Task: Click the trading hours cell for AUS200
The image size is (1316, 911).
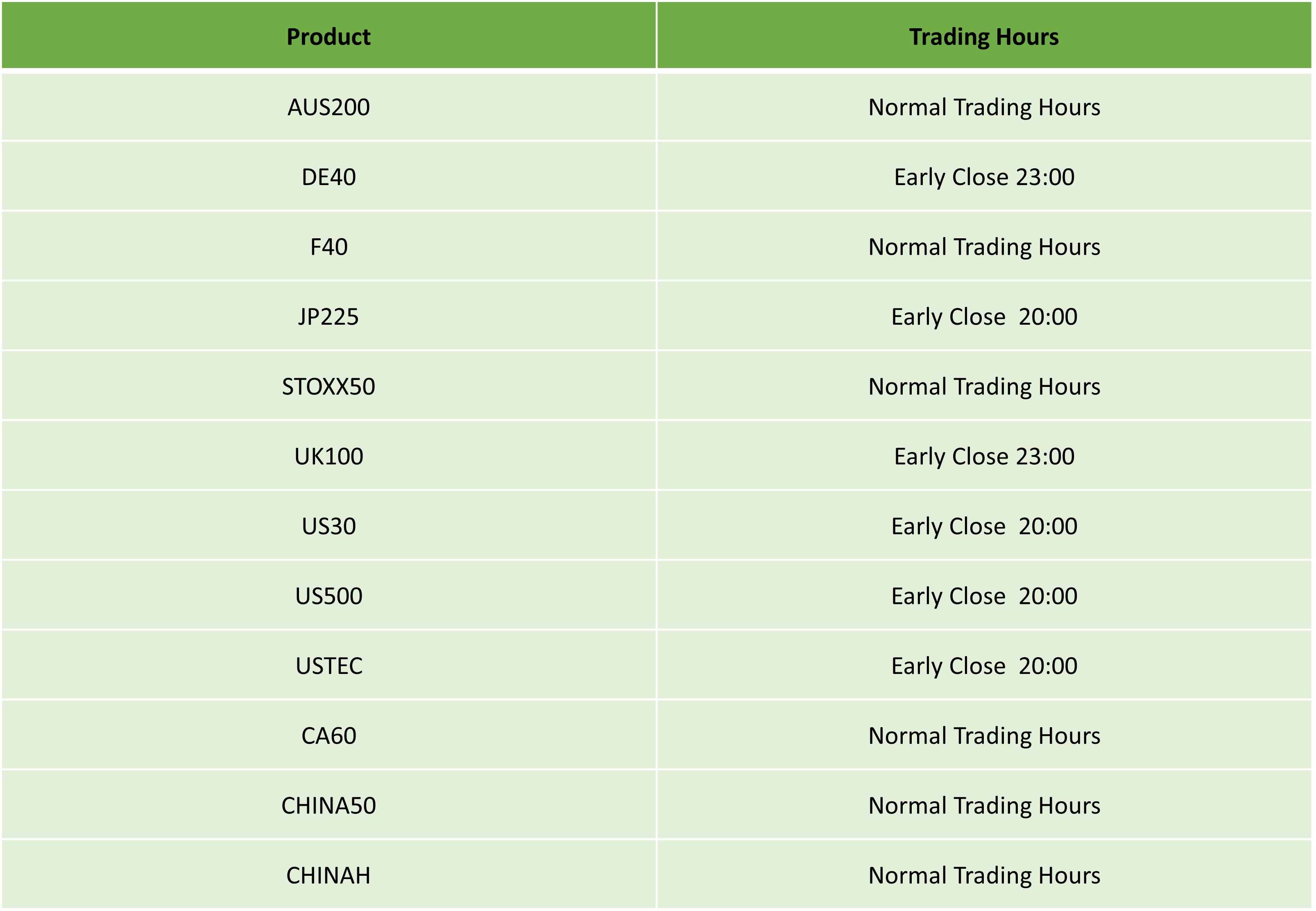Action: [x=984, y=107]
